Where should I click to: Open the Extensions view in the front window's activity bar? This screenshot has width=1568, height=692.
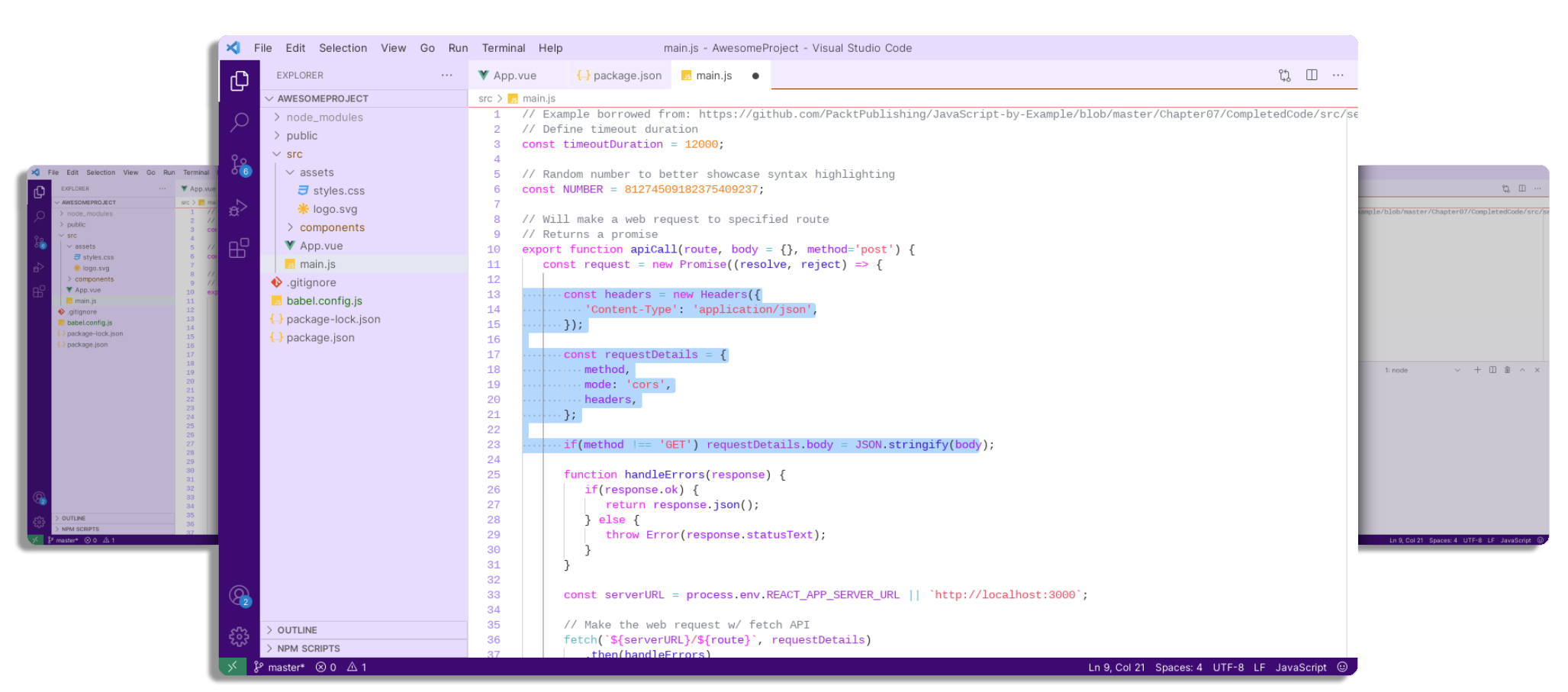pos(239,248)
